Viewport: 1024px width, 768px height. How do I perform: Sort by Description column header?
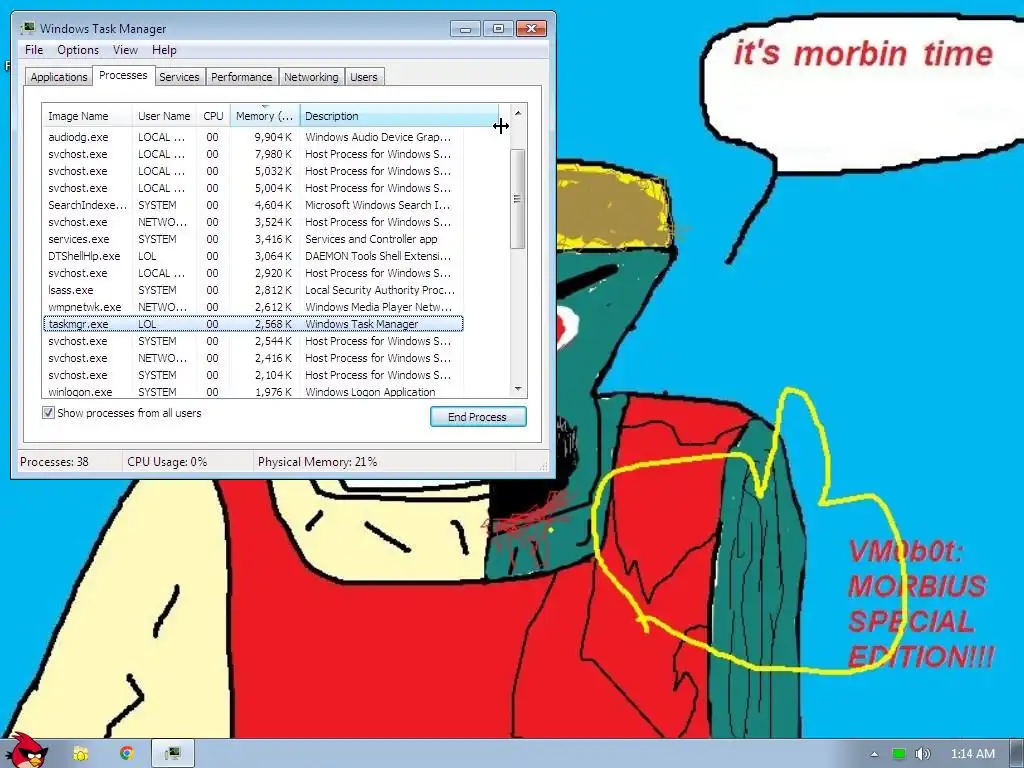[399, 116]
